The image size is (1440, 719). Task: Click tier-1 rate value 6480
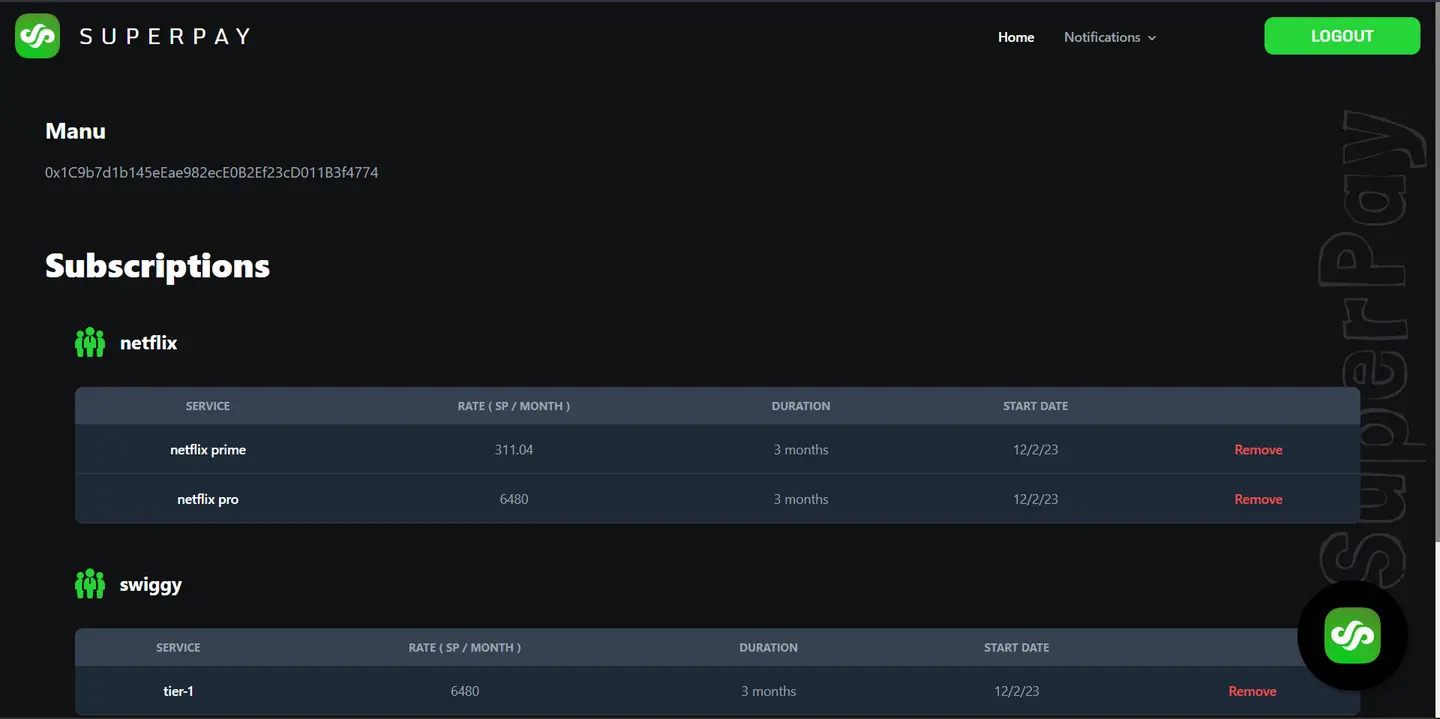click(465, 691)
